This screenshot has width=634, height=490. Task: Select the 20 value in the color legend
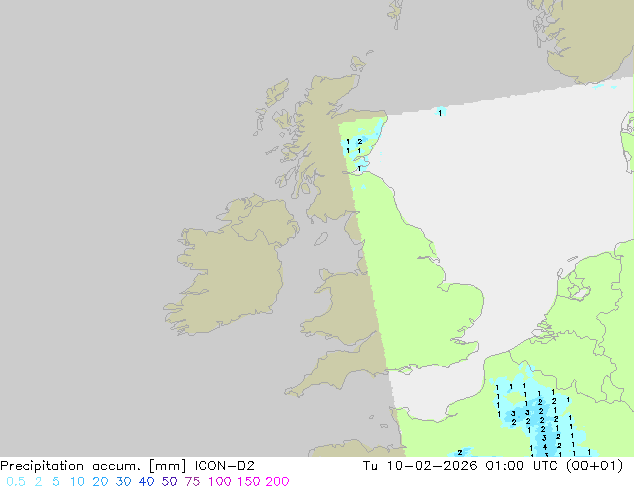(100, 482)
